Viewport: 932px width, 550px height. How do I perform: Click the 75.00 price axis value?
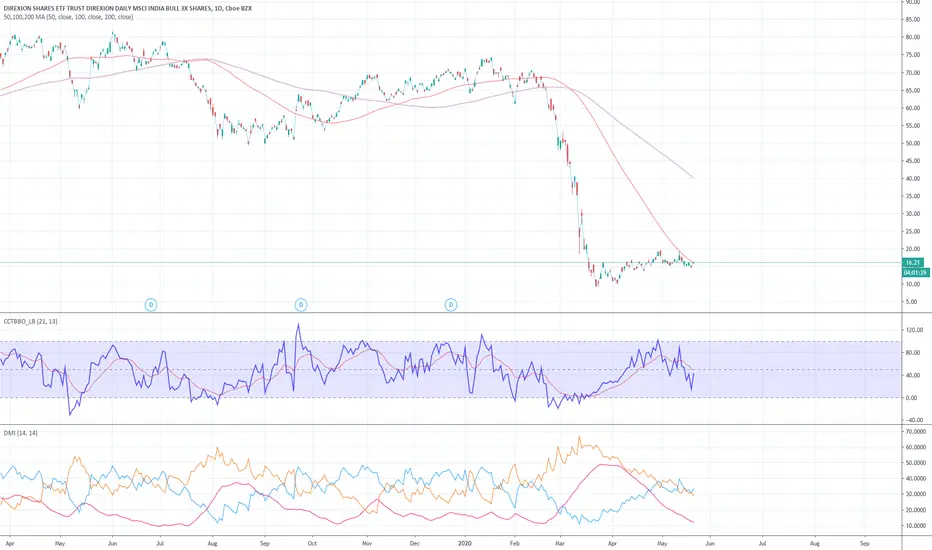click(913, 55)
